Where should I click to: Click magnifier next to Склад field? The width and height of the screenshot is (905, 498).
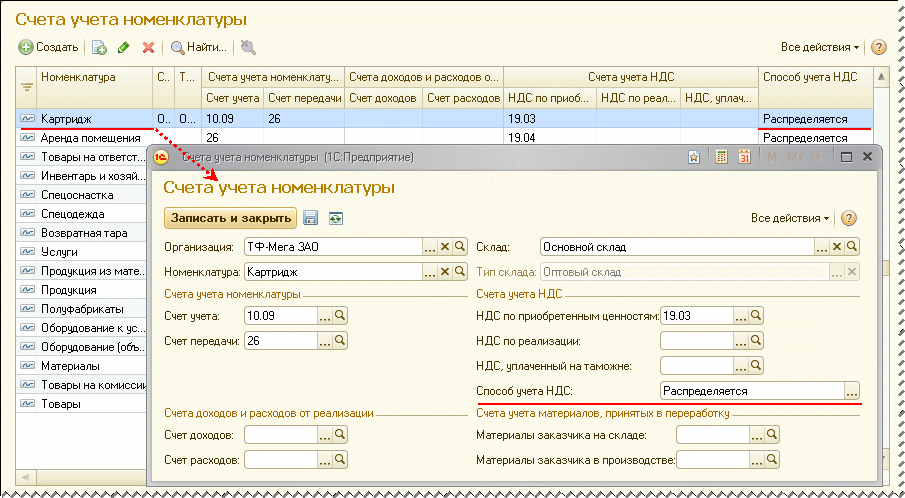tap(852, 246)
